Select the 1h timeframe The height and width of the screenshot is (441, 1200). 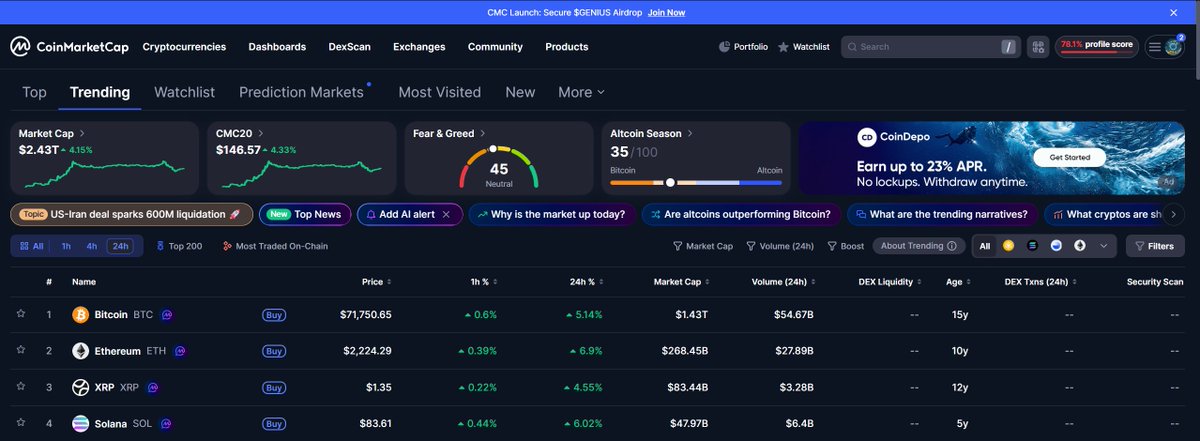click(66, 246)
